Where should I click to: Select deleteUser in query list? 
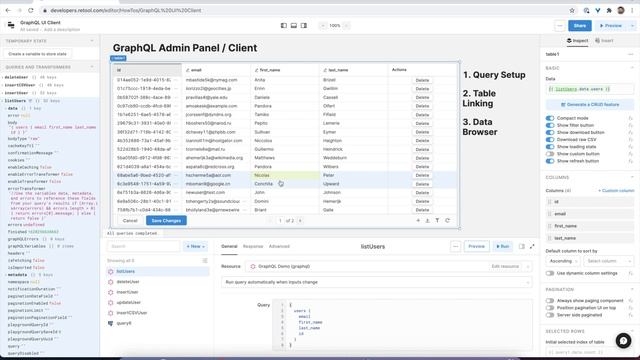point(128,282)
